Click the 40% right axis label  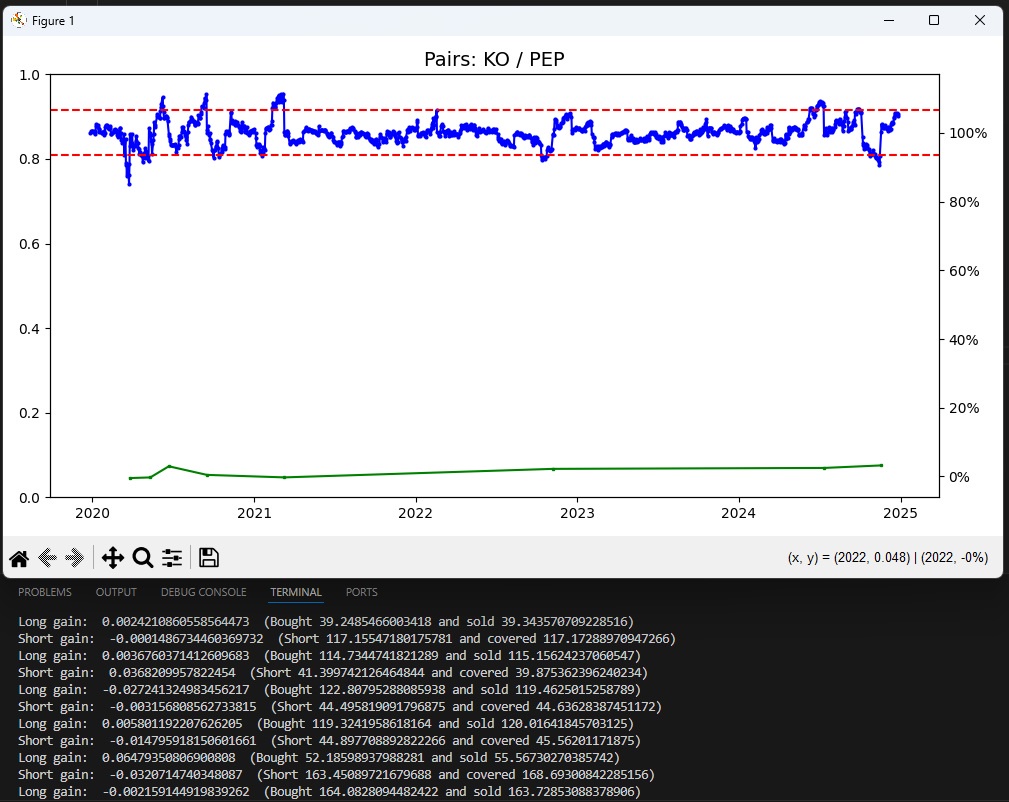pos(964,340)
